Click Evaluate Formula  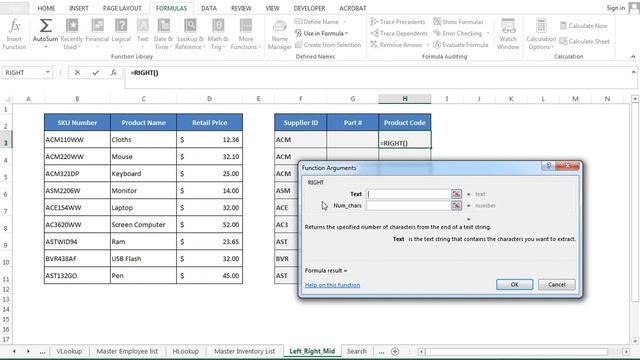point(461,44)
